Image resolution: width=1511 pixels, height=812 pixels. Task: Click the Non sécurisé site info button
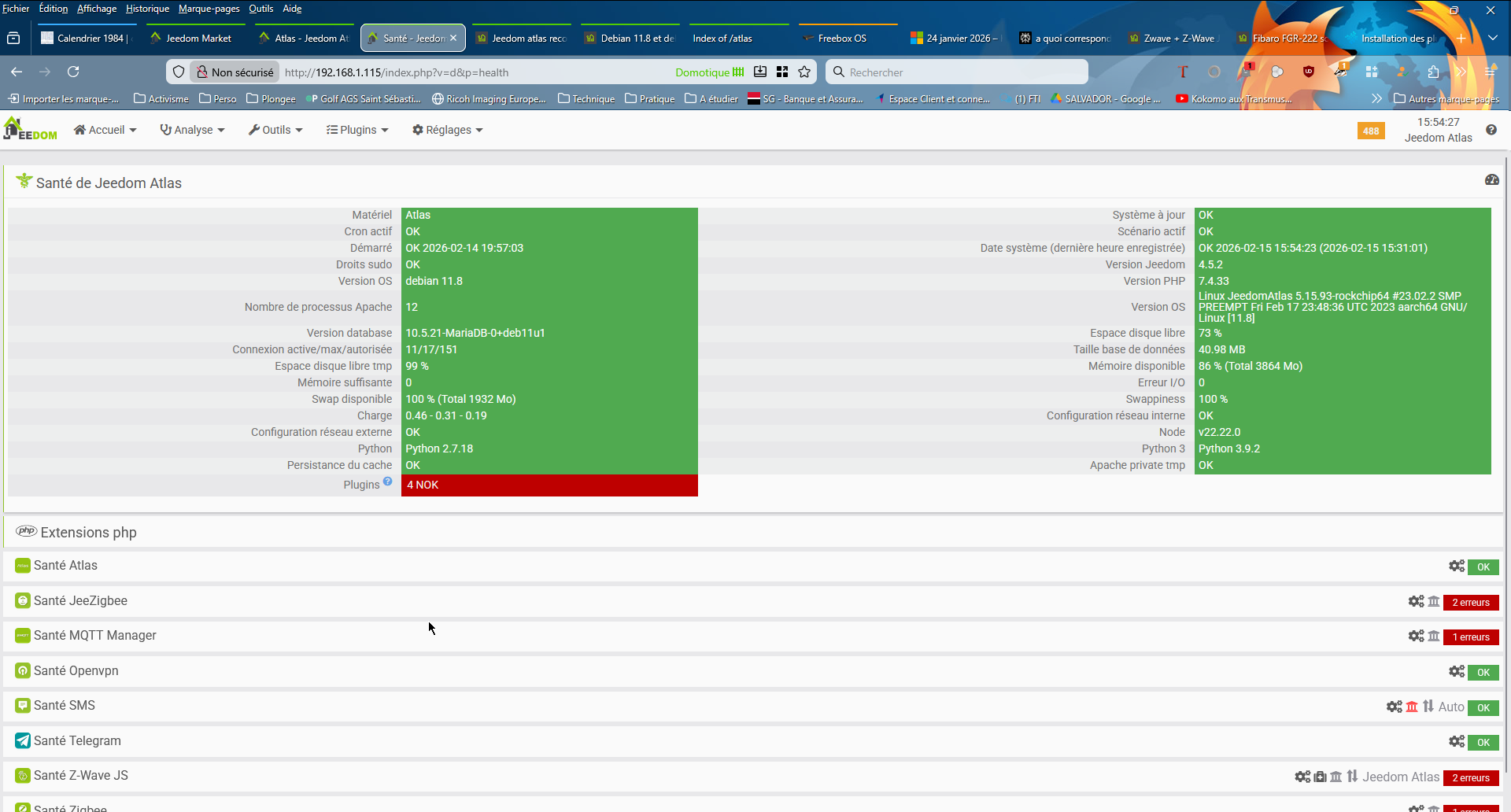click(x=236, y=72)
